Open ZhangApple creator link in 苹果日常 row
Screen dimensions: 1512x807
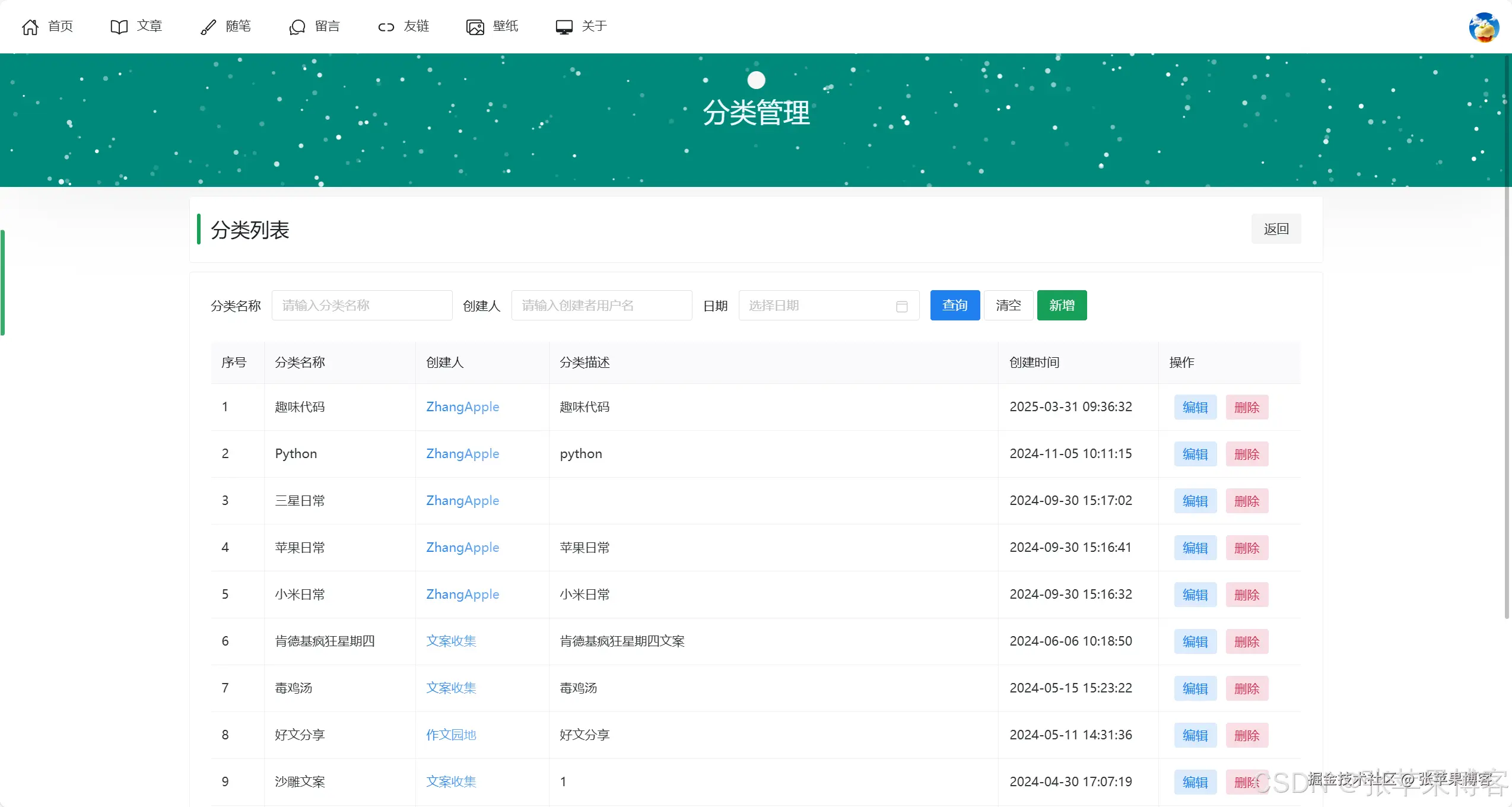463,548
